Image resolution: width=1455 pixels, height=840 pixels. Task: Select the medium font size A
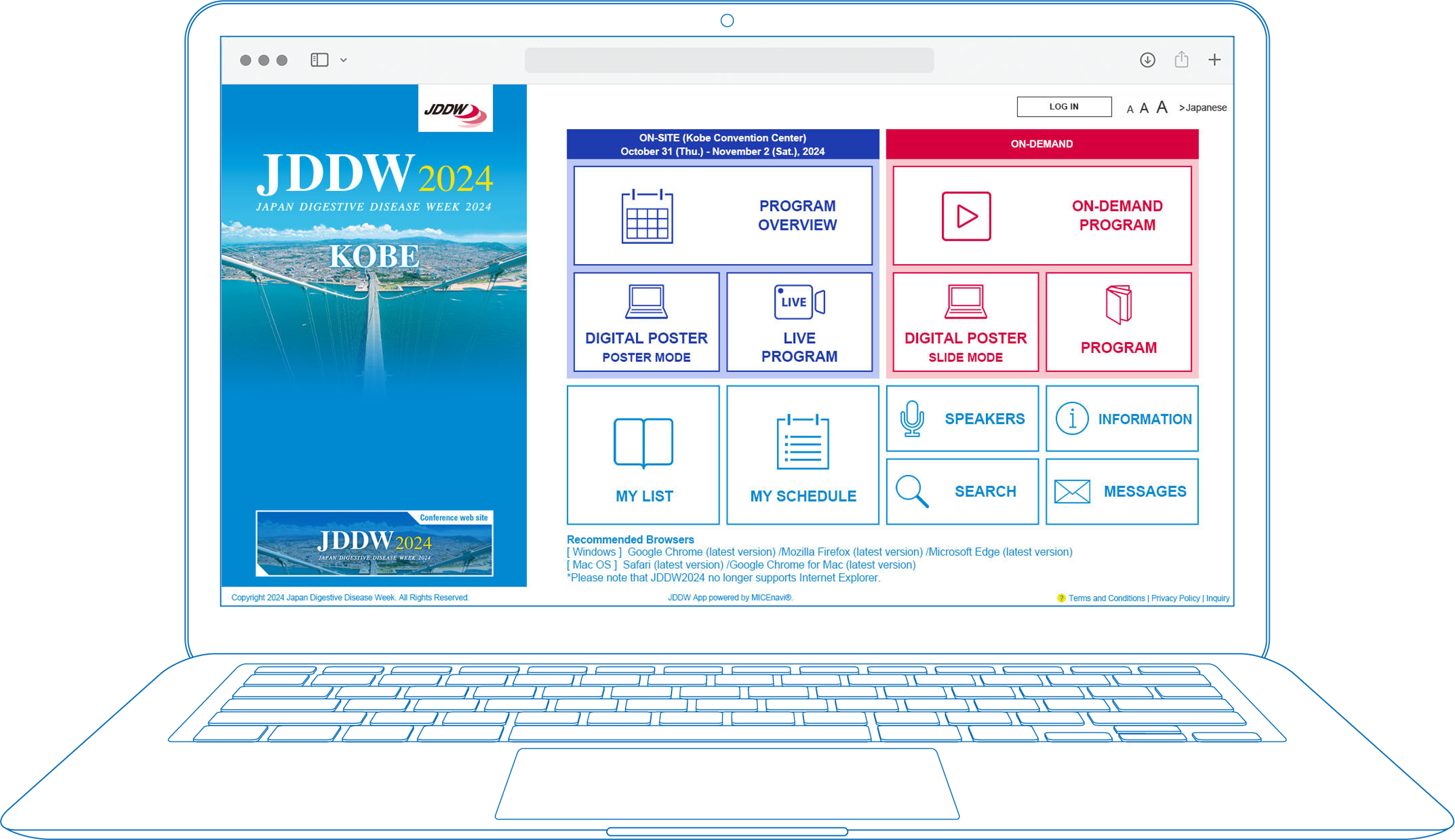1144,108
